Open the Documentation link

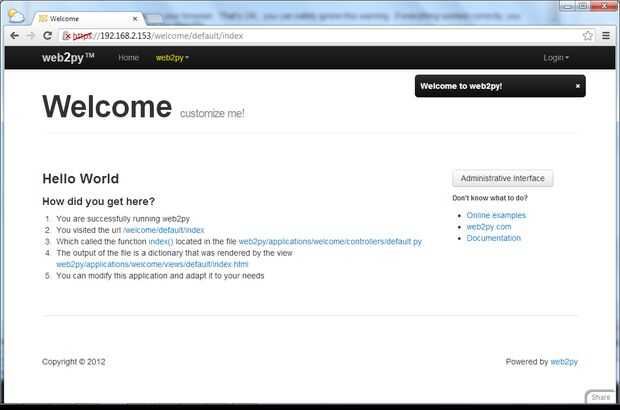pyautogui.click(x=493, y=238)
